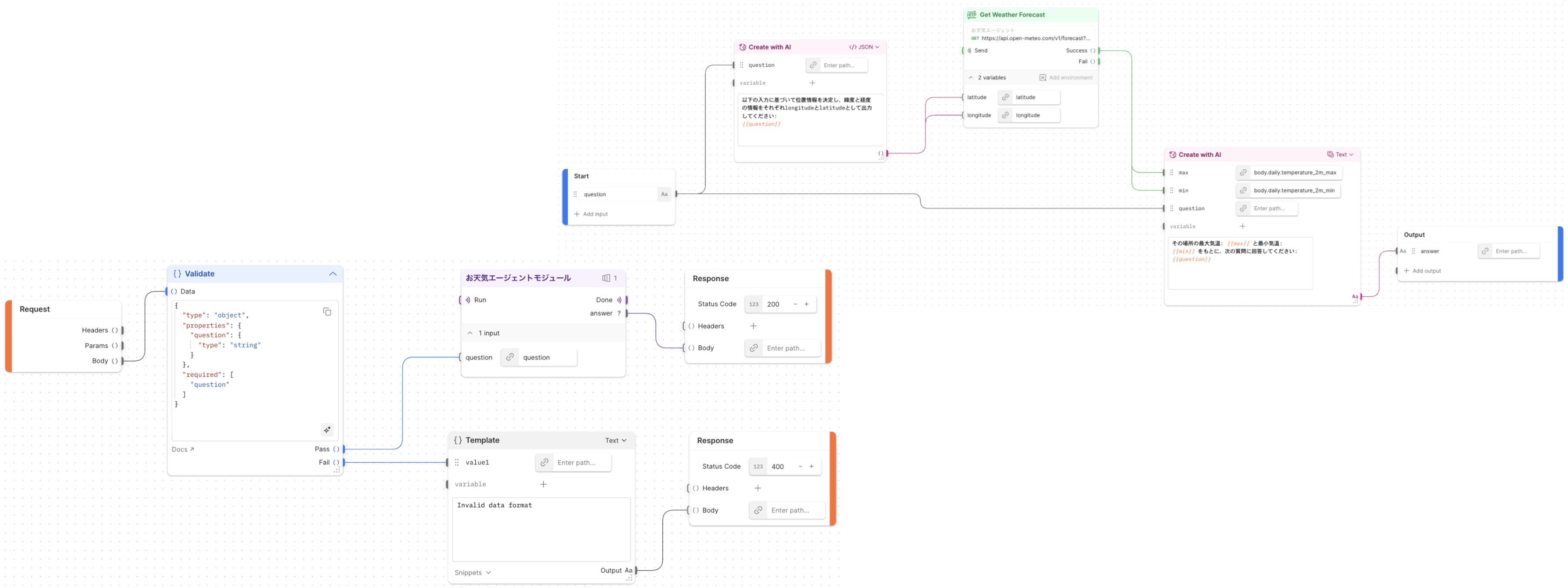This screenshot has height=588, width=1568.
Task: Click the module icon next to お天気エージェントモジュール title
Action: click(x=606, y=277)
